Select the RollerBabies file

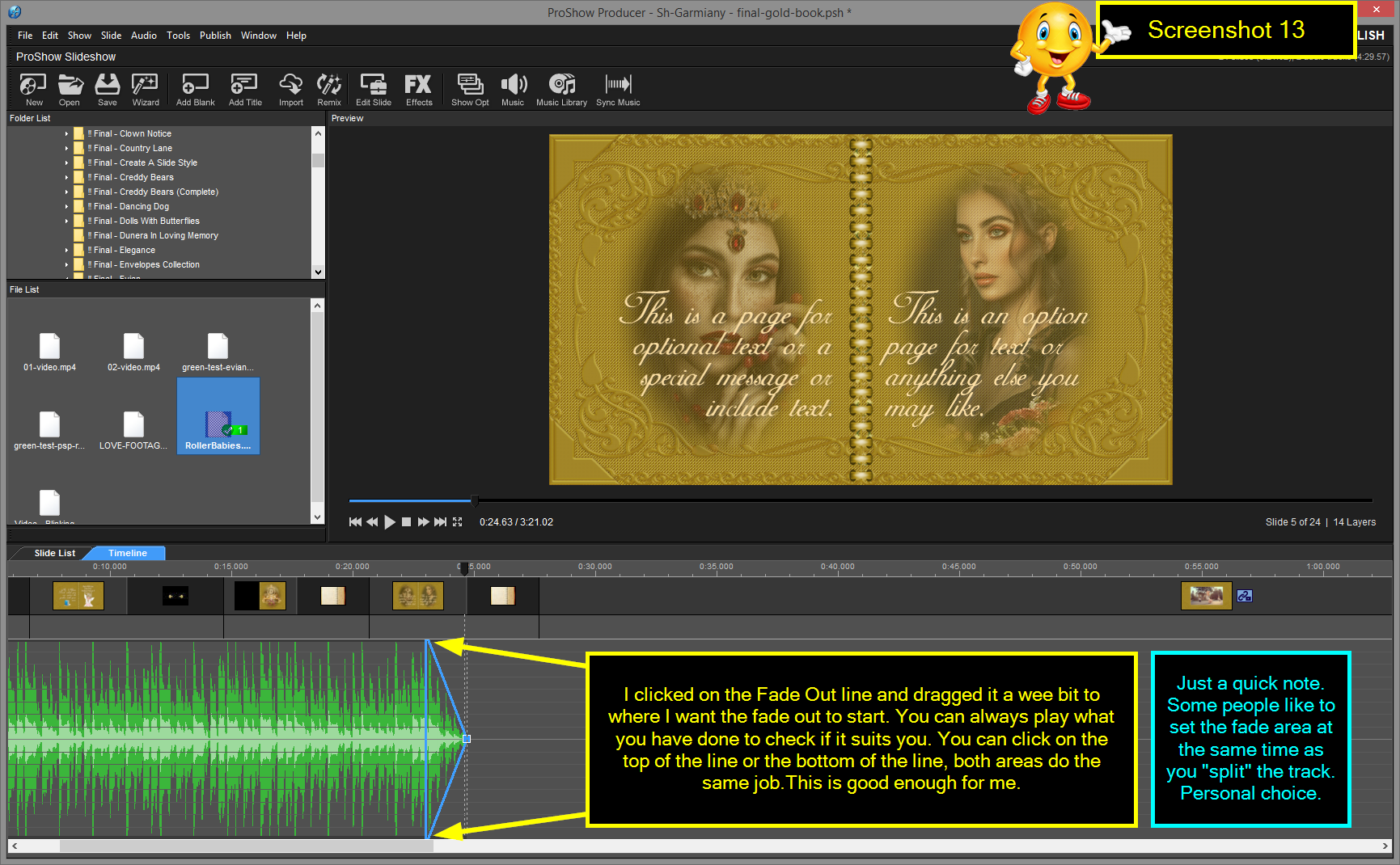pyautogui.click(x=218, y=417)
